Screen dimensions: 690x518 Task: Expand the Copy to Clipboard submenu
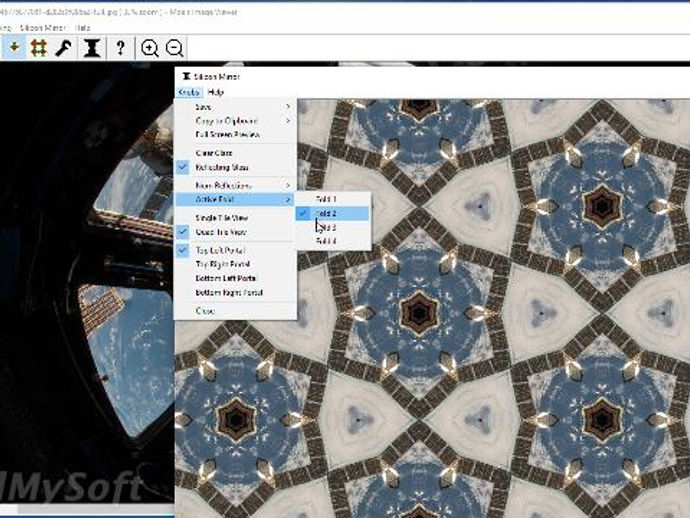coord(235,121)
